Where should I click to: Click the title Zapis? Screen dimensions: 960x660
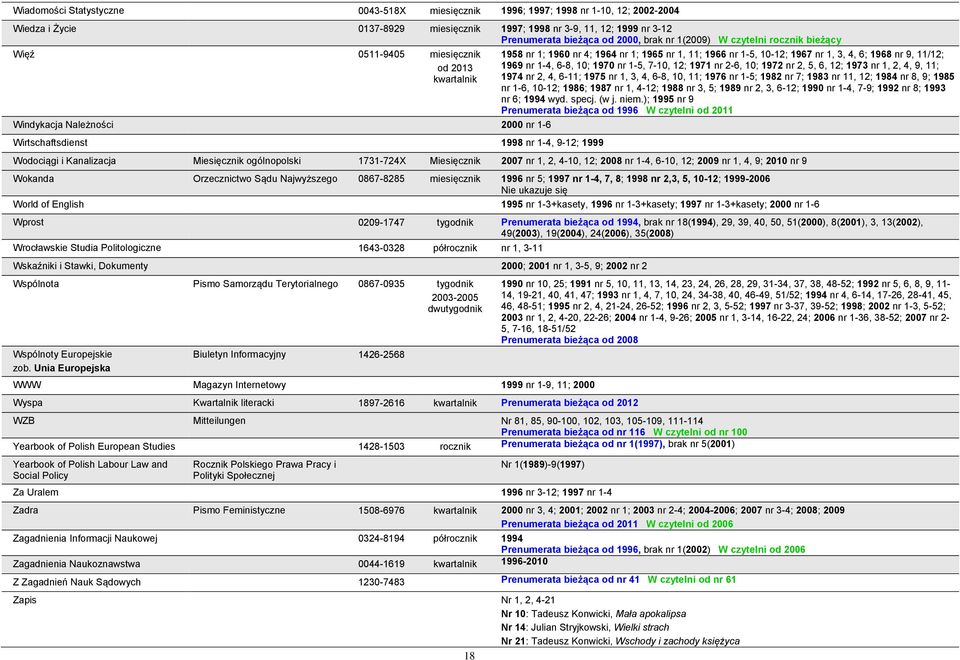[24, 600]
